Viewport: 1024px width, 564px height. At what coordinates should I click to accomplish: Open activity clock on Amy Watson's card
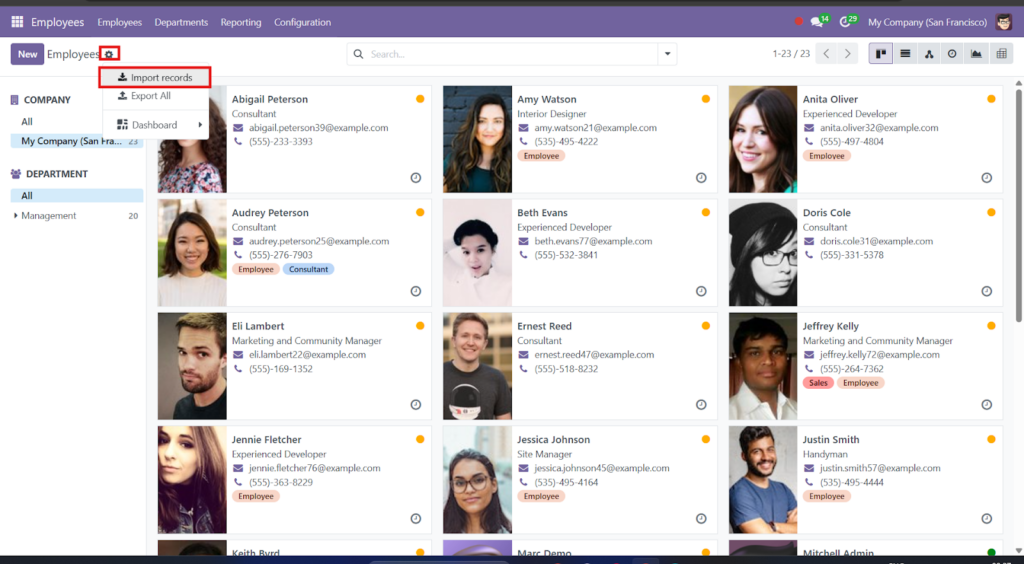(x=701, y=178)
